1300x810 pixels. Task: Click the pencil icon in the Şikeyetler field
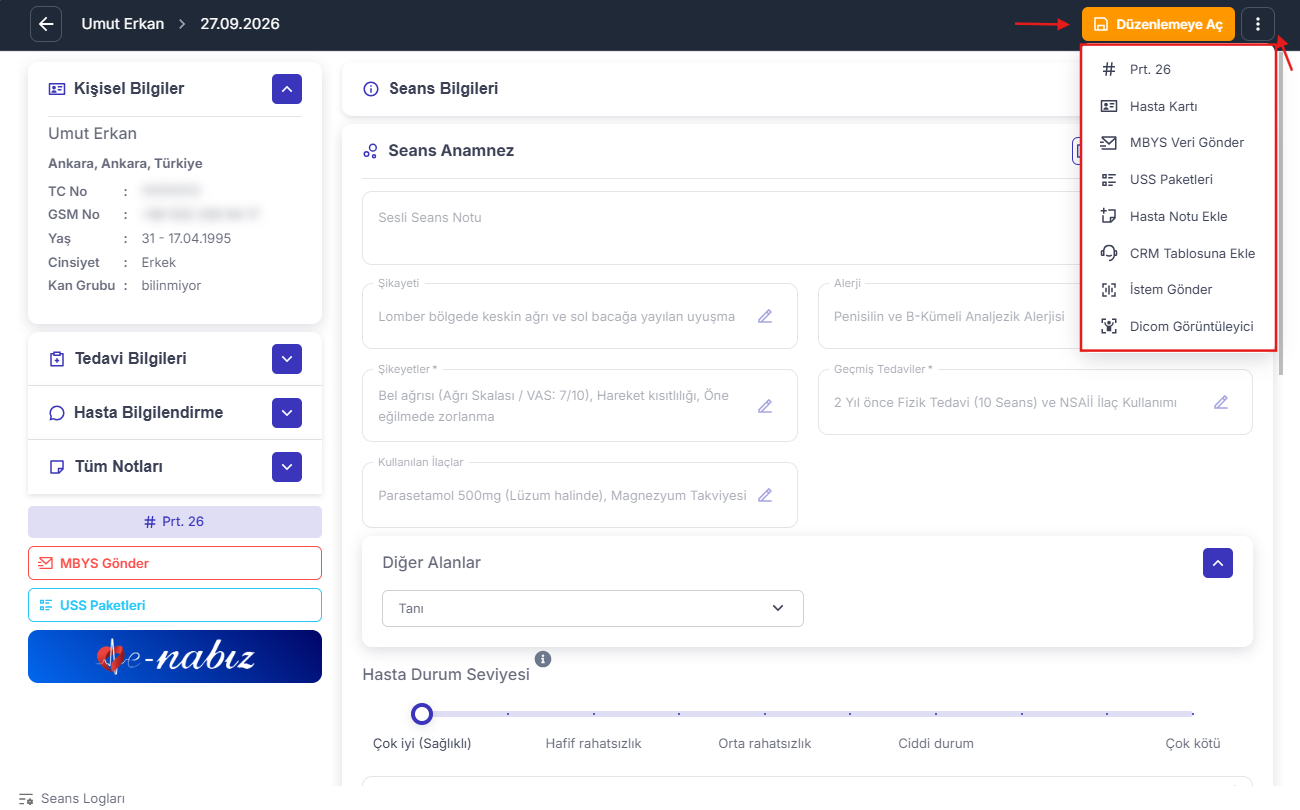pos(765,406)
